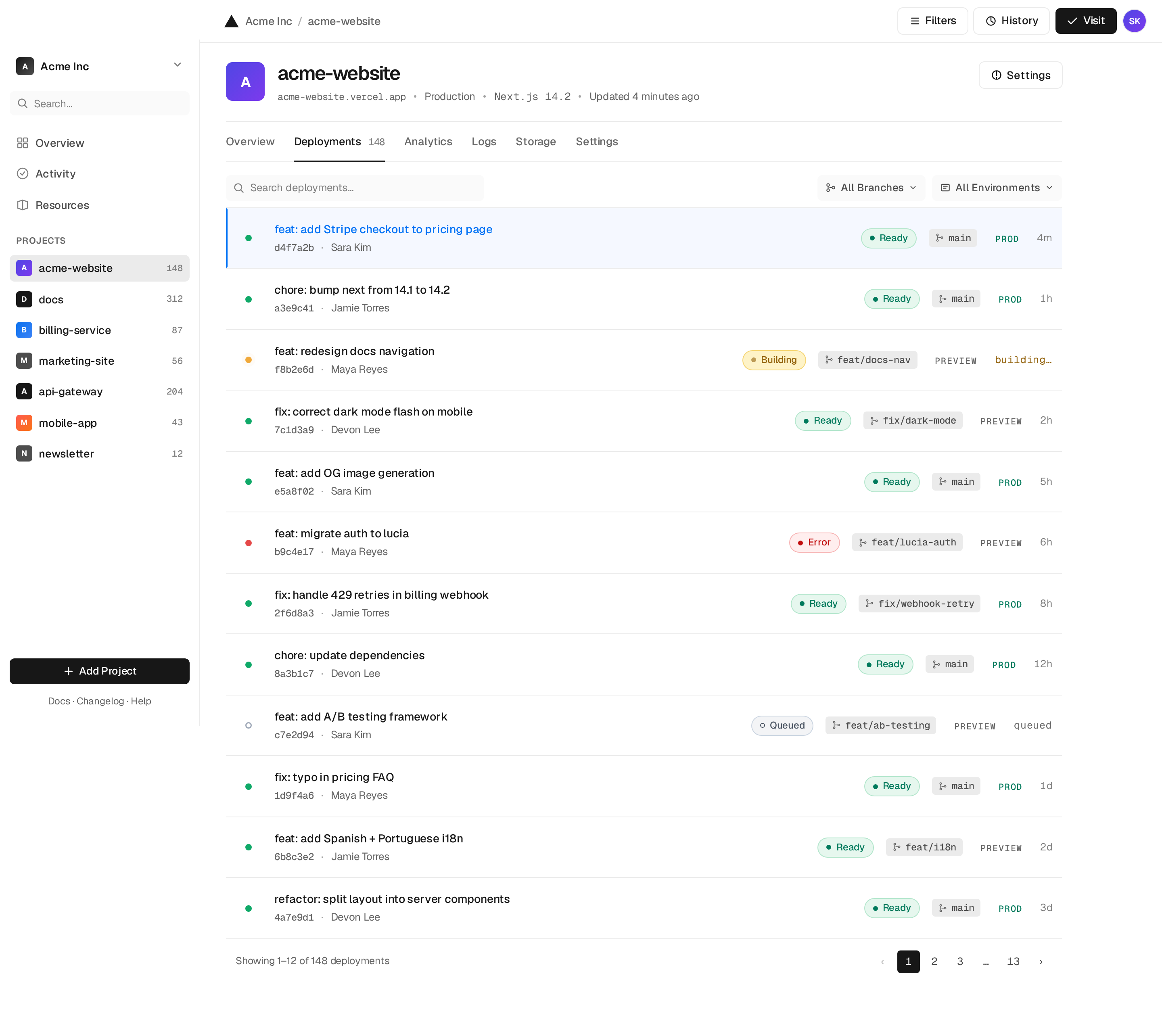1162x1036 pixels.
Task: Go to pagination page 2
Action: [934, 961]
